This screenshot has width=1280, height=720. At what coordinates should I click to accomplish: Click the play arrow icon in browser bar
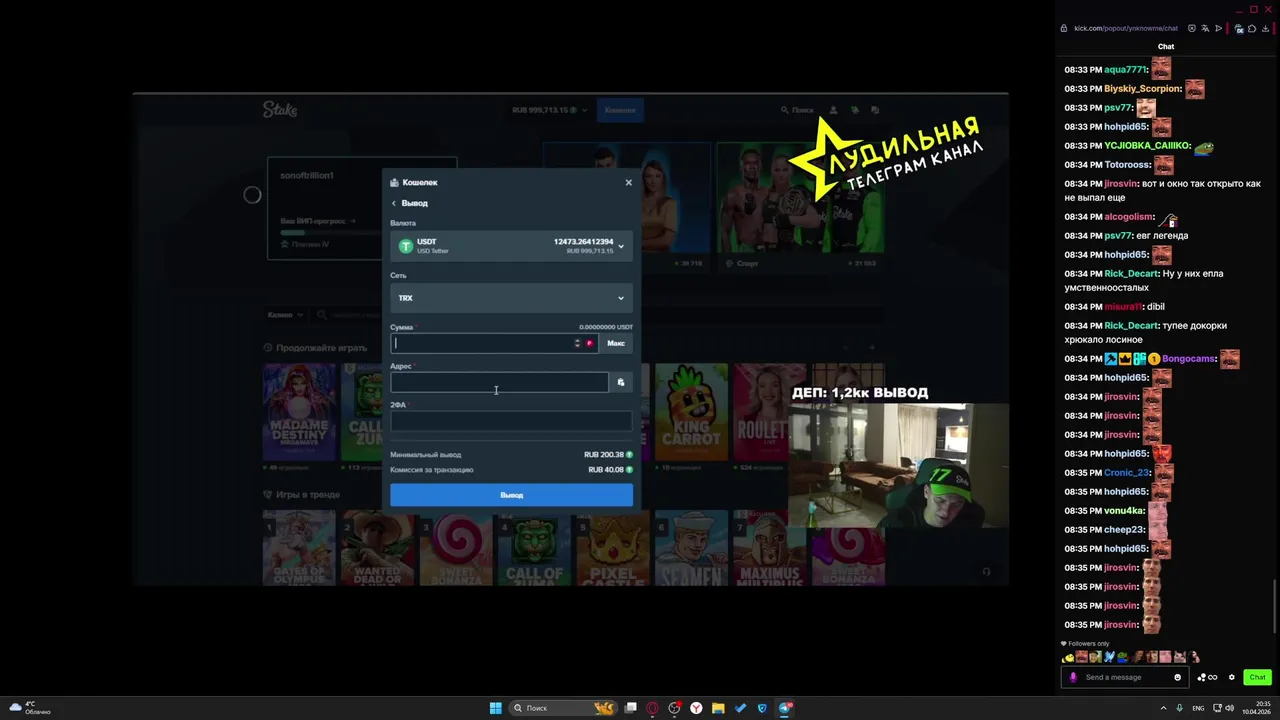click(x=1218, y=28)
